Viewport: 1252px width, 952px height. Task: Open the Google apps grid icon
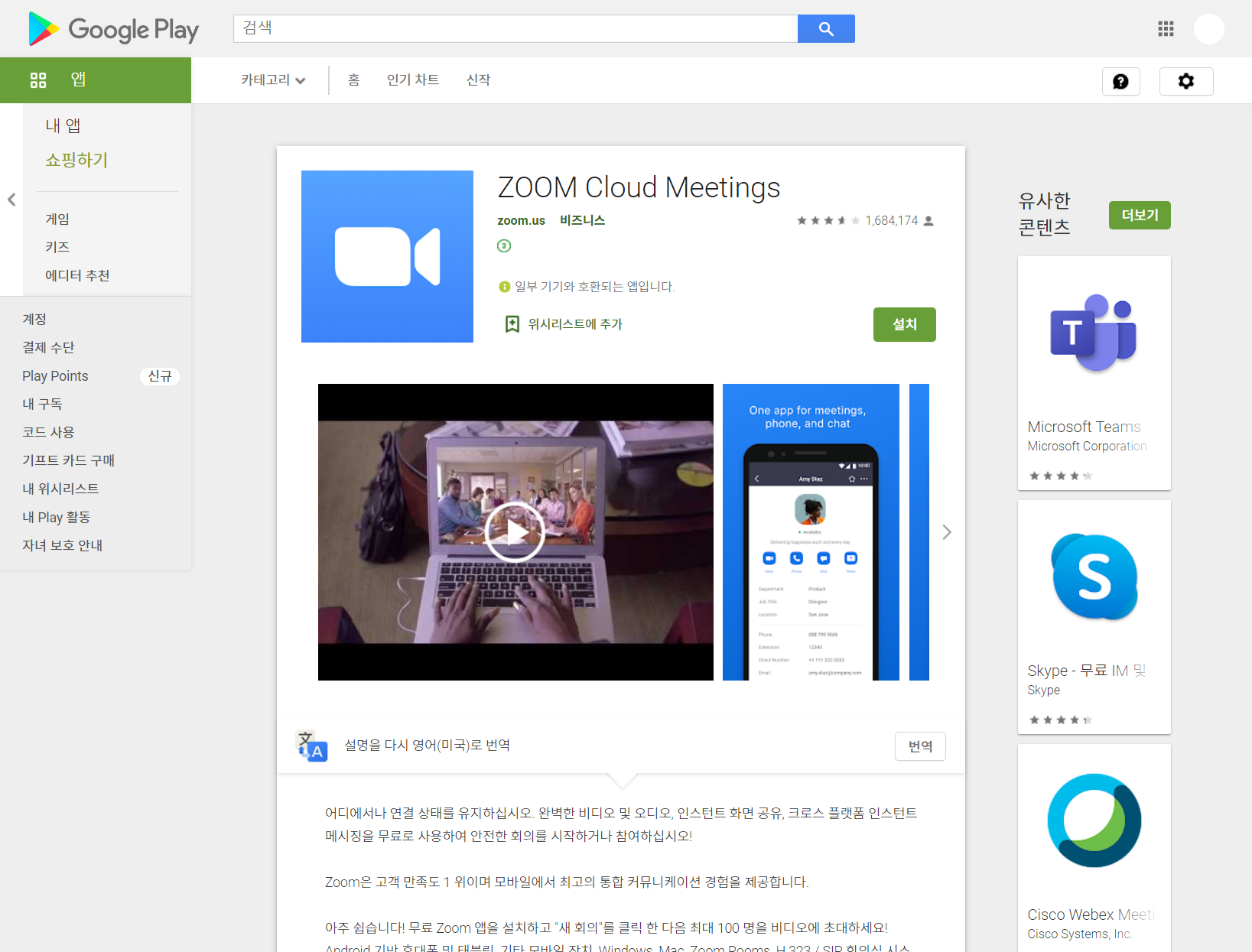pos(1166,29)
